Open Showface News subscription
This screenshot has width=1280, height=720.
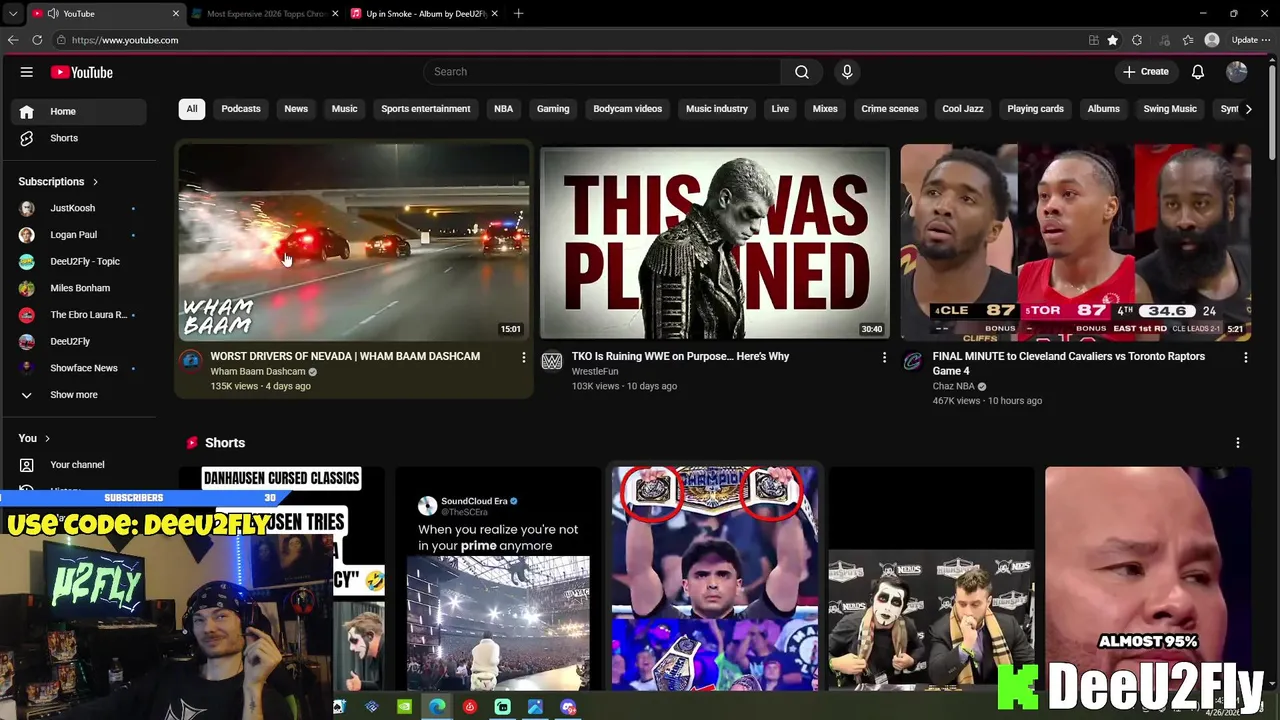[x=80, y=368]
